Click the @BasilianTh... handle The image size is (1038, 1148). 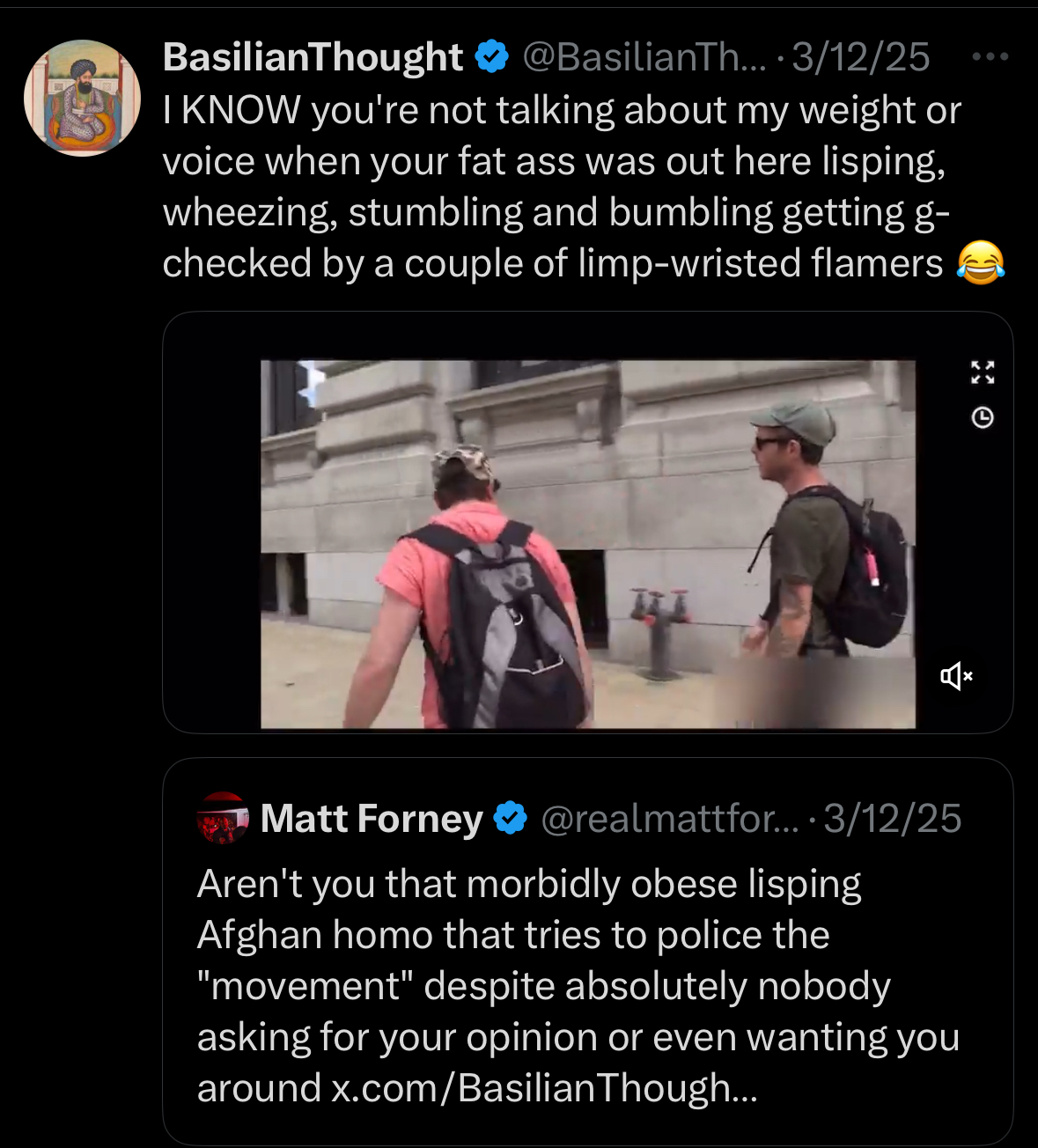click(644, 57)
